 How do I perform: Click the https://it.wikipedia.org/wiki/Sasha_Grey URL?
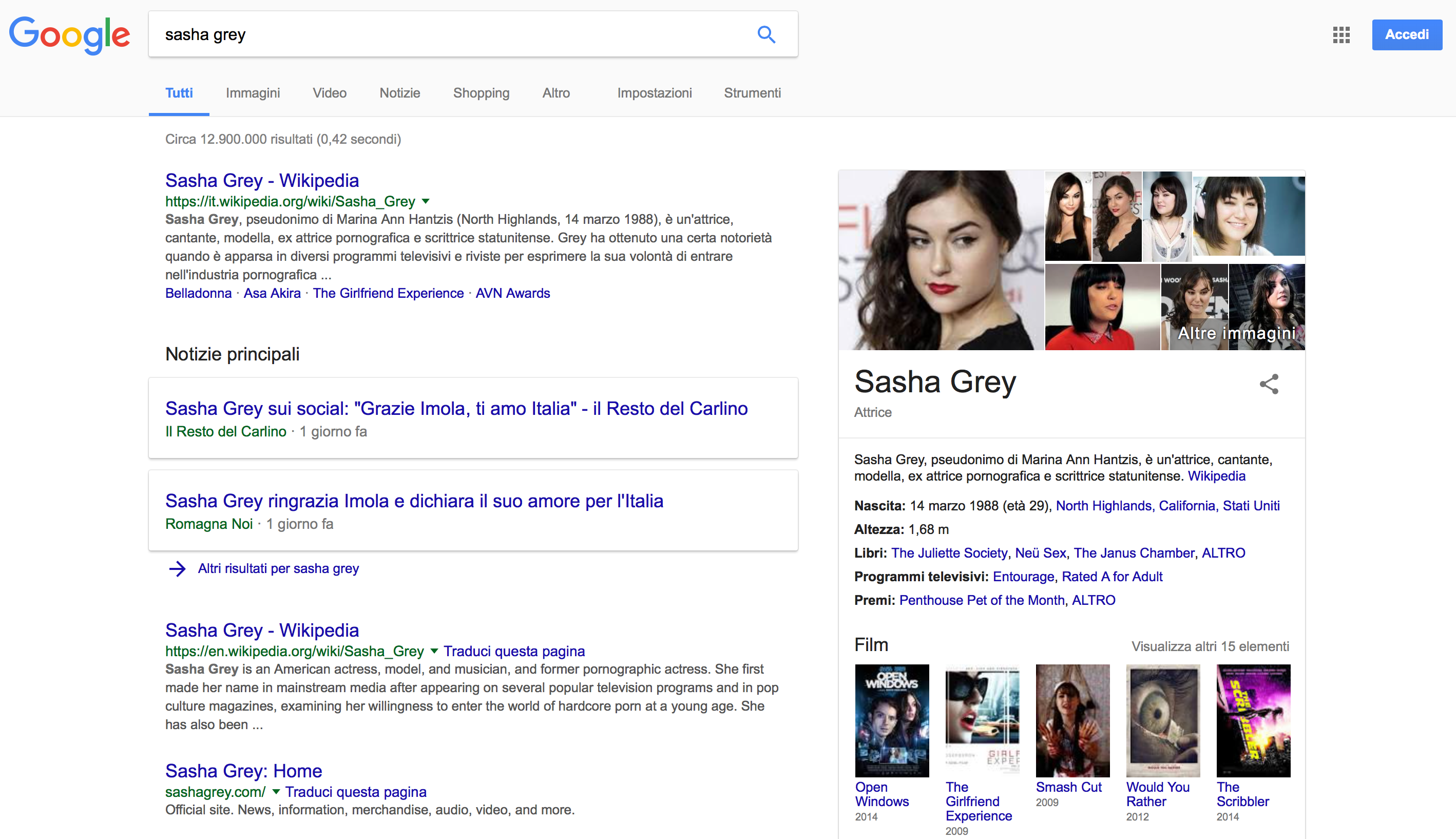[291, 202]
